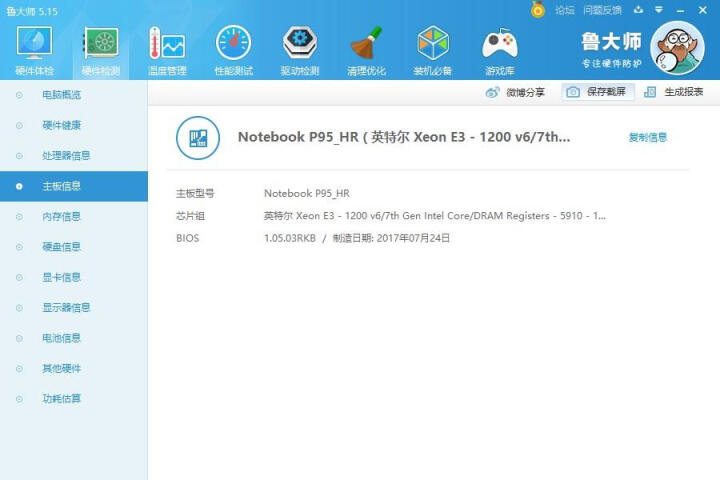Click the BIOS value 1.05.03RKB

click(x=290, y=238)
